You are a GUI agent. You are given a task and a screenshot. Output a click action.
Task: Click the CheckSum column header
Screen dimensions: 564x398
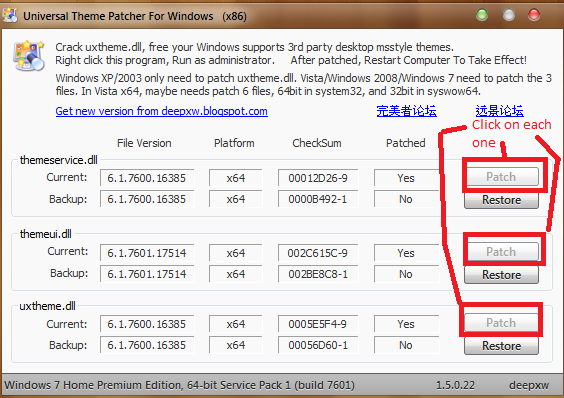tap(317, 143)
